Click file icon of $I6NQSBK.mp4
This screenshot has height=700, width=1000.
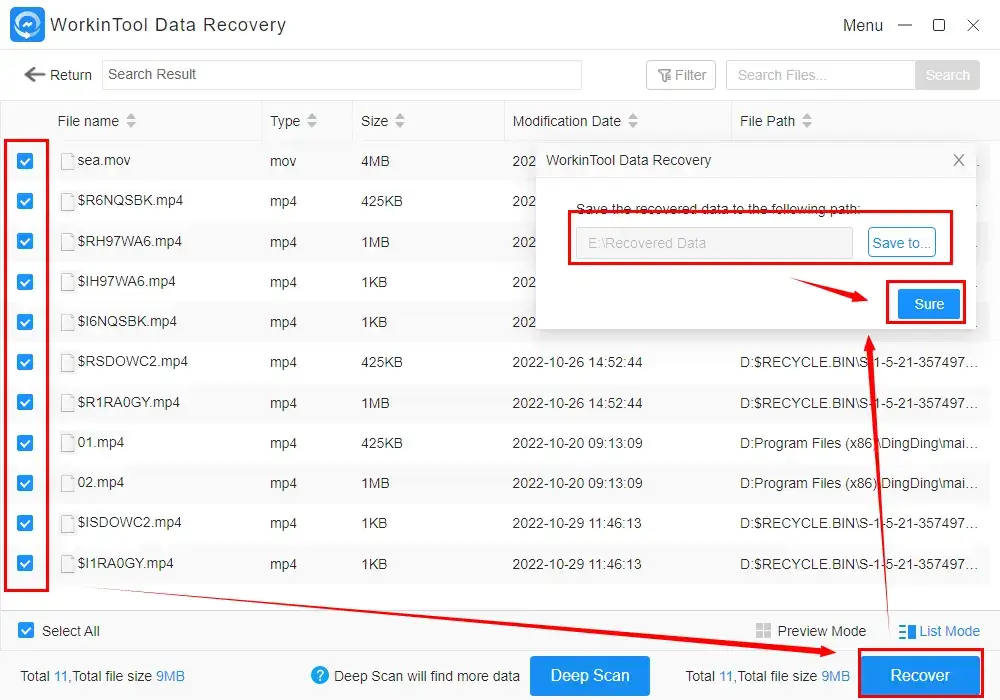pyautogui.click(x=67, y=322)
